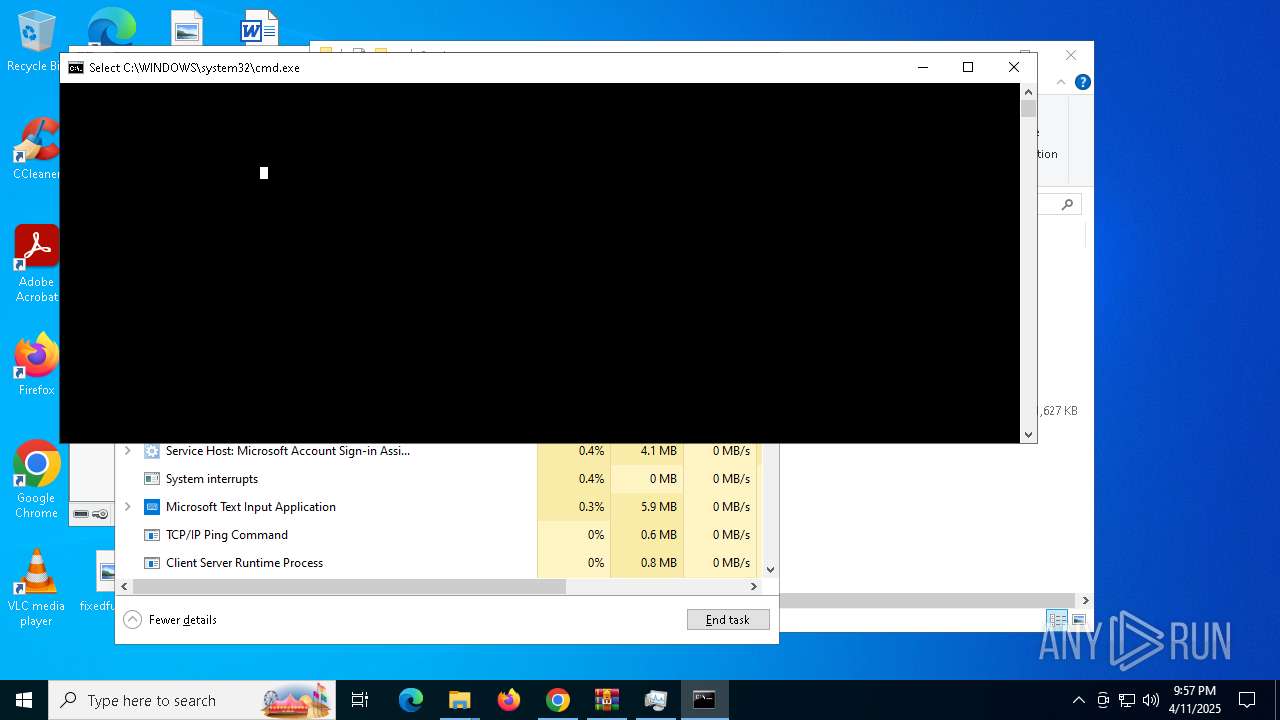
Task: Open Firefox from taskbar
Action: [509, 700]
